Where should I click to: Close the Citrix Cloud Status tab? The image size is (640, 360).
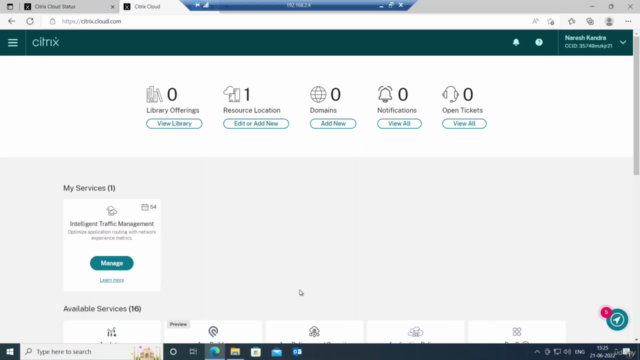pyautogui.click(x=113, y=7)
